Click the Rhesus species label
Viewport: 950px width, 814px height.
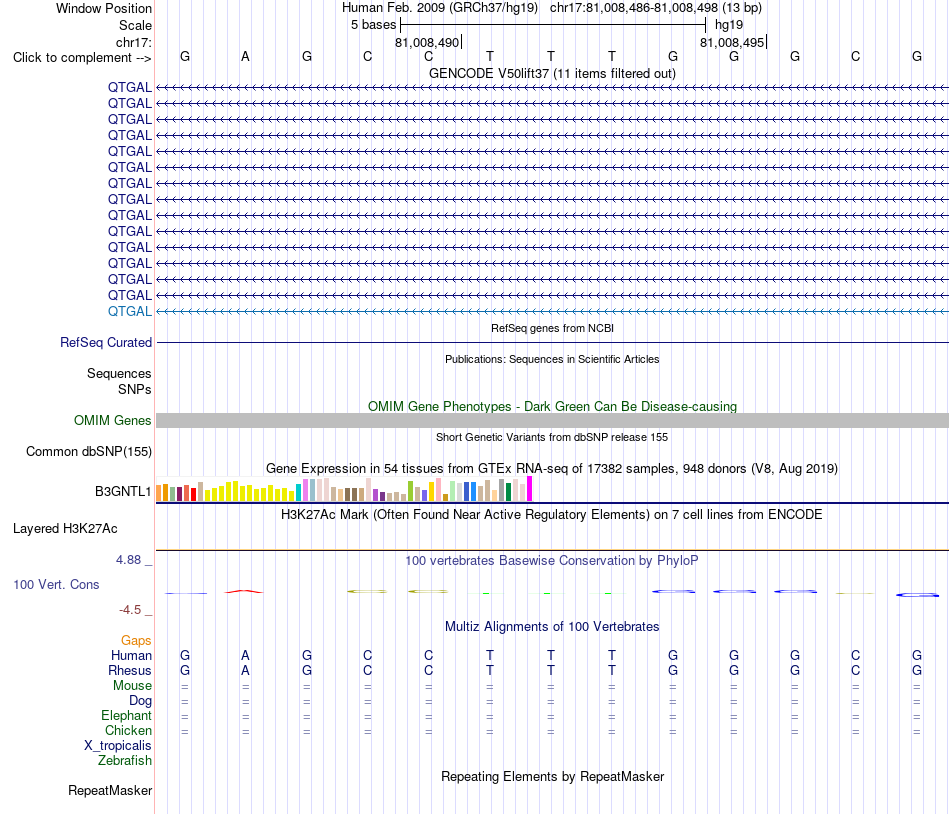(130, 670)
